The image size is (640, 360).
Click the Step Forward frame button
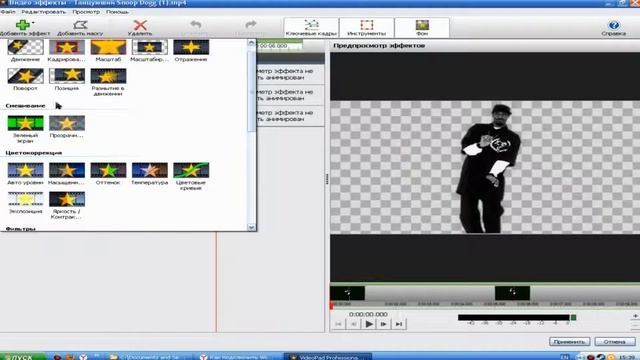[384, 324]
